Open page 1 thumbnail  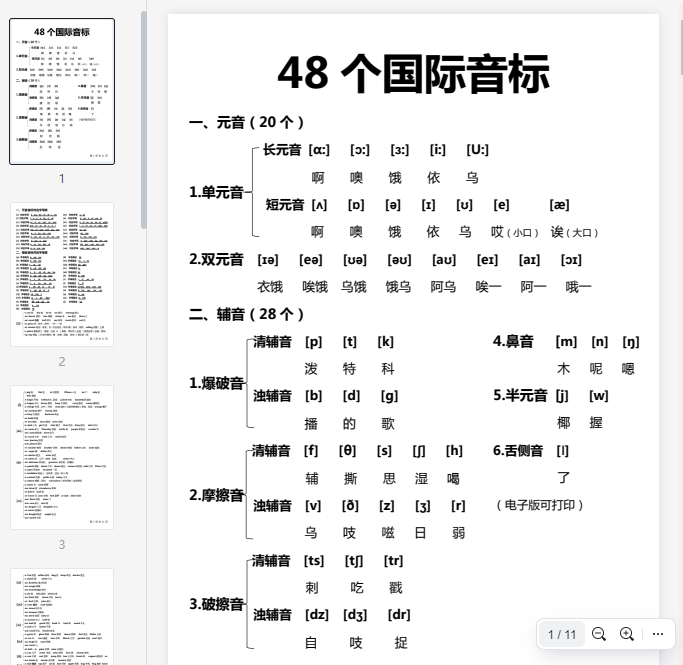coord(62,91)
